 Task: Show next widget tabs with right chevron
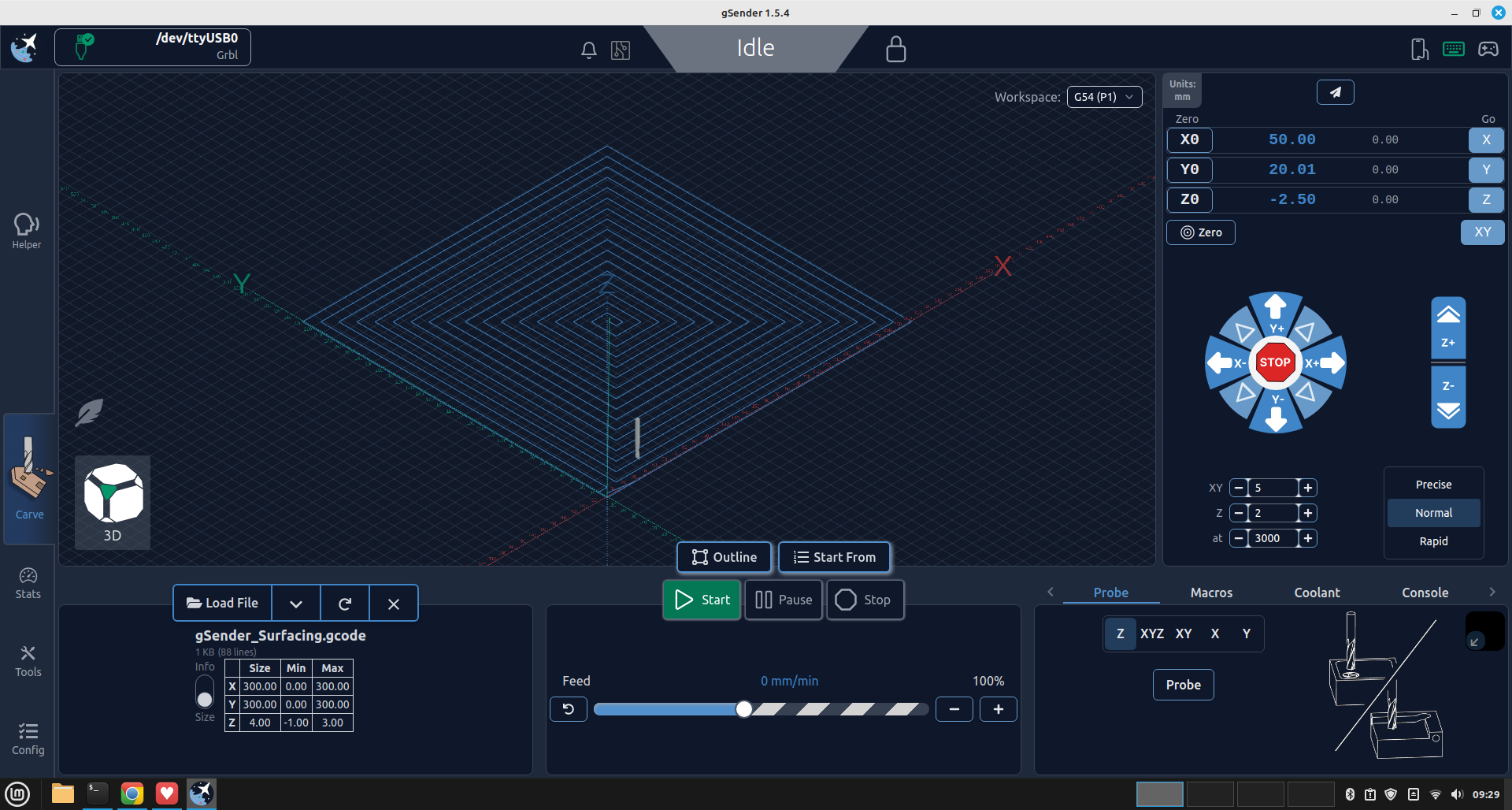[1492, 592]
